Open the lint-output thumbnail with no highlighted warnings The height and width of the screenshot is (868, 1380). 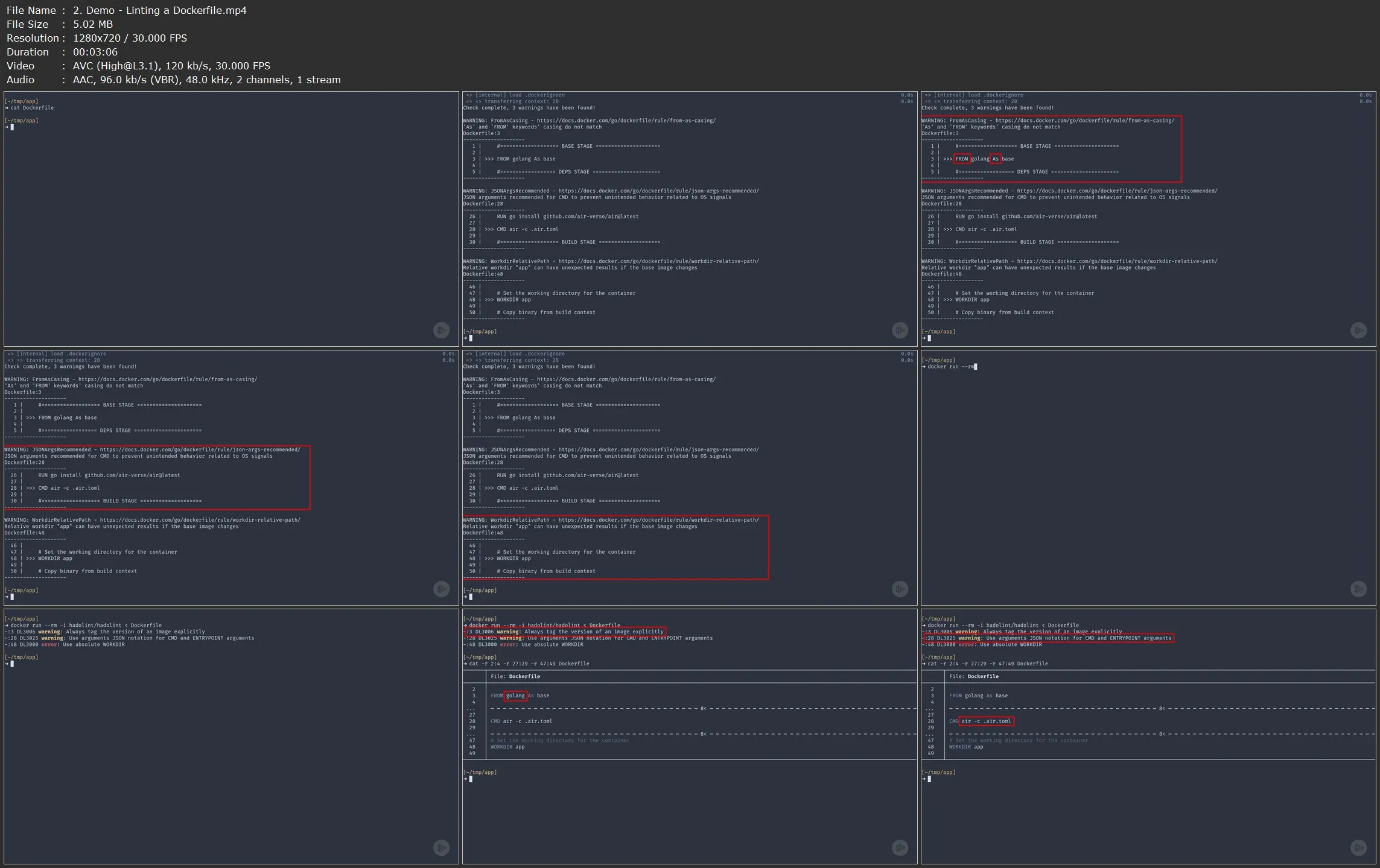pos(690,219)
